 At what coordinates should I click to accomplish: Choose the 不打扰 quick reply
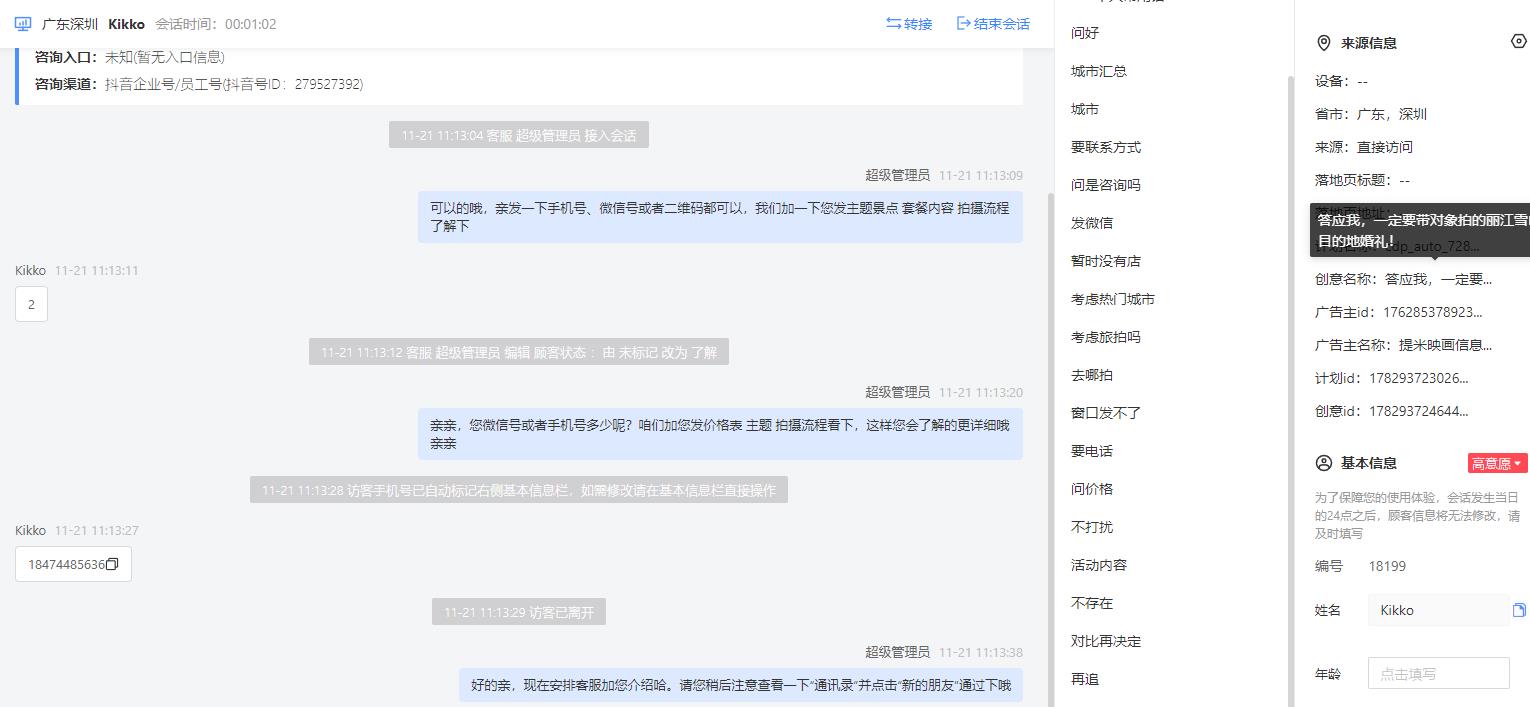(x=1092, y=527)
